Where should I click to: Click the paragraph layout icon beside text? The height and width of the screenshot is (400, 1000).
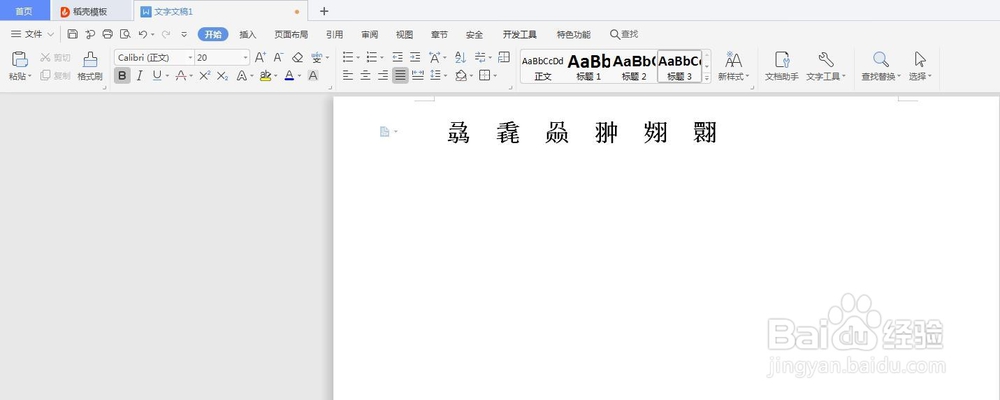[385, 131]
